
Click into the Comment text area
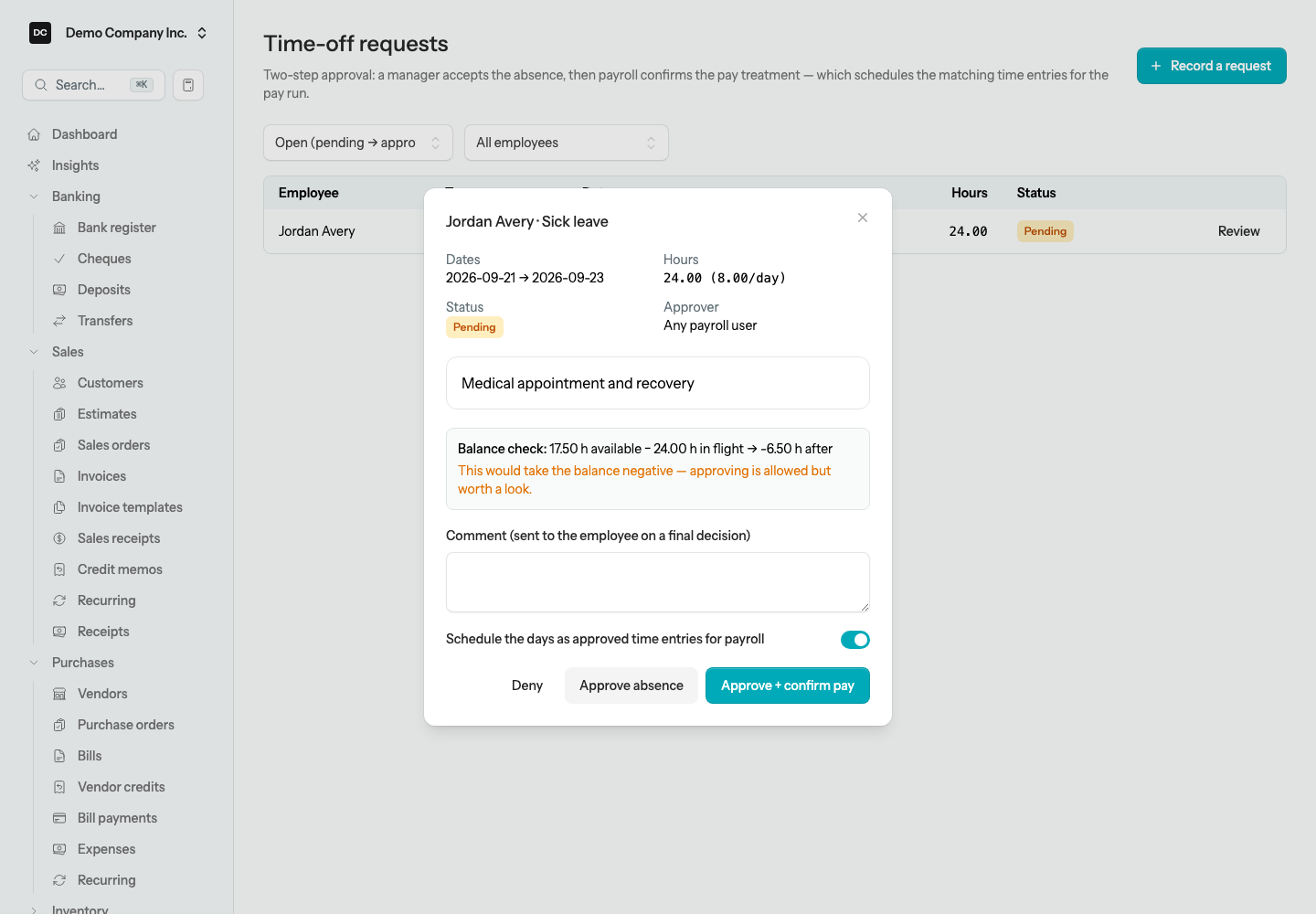coord(658,582)
